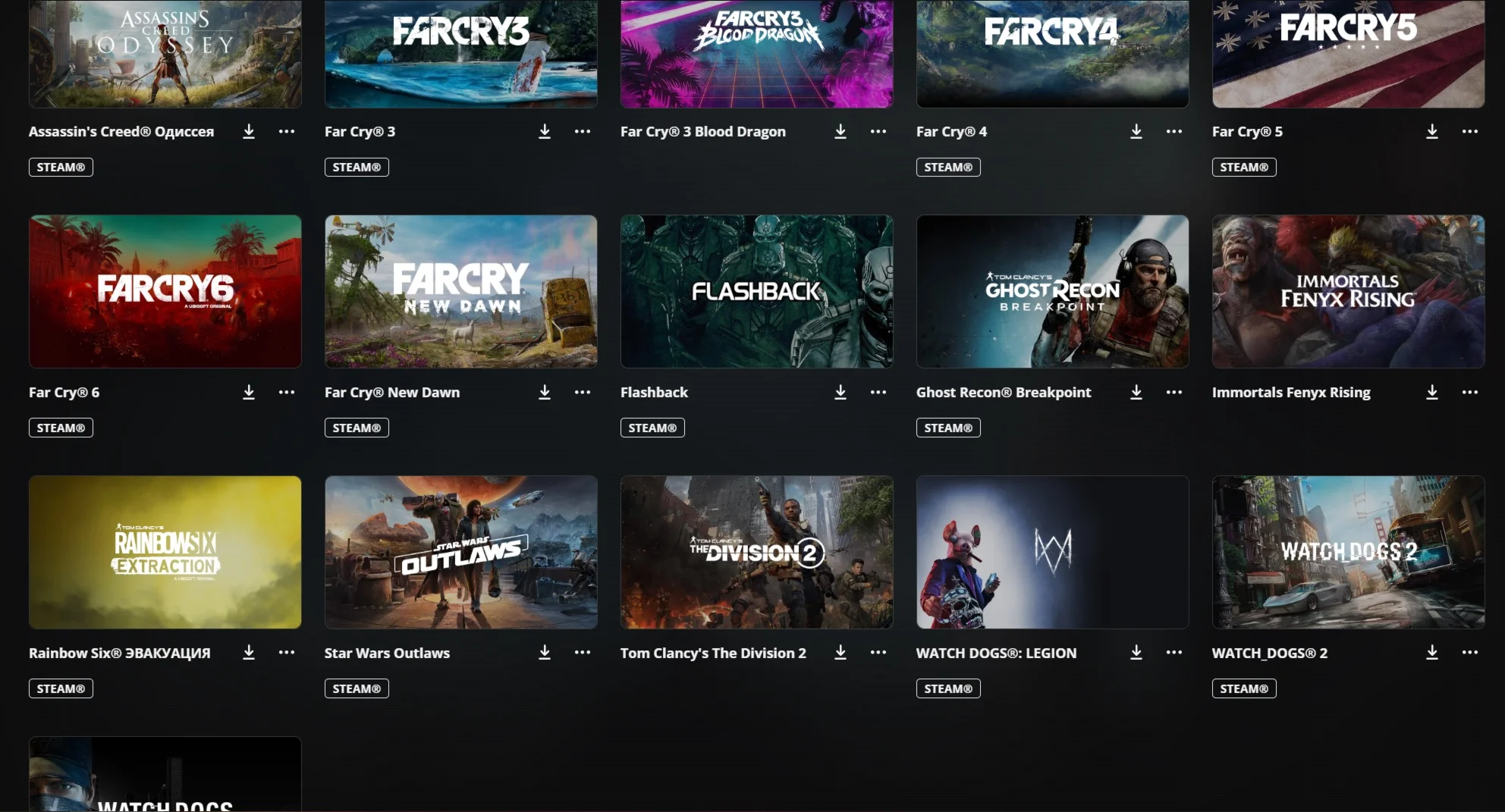Click the three-dot icon for WATCH DOGS: LEGION
This screenshot has width=1505, height=812.
click(x=1174, y=652)
